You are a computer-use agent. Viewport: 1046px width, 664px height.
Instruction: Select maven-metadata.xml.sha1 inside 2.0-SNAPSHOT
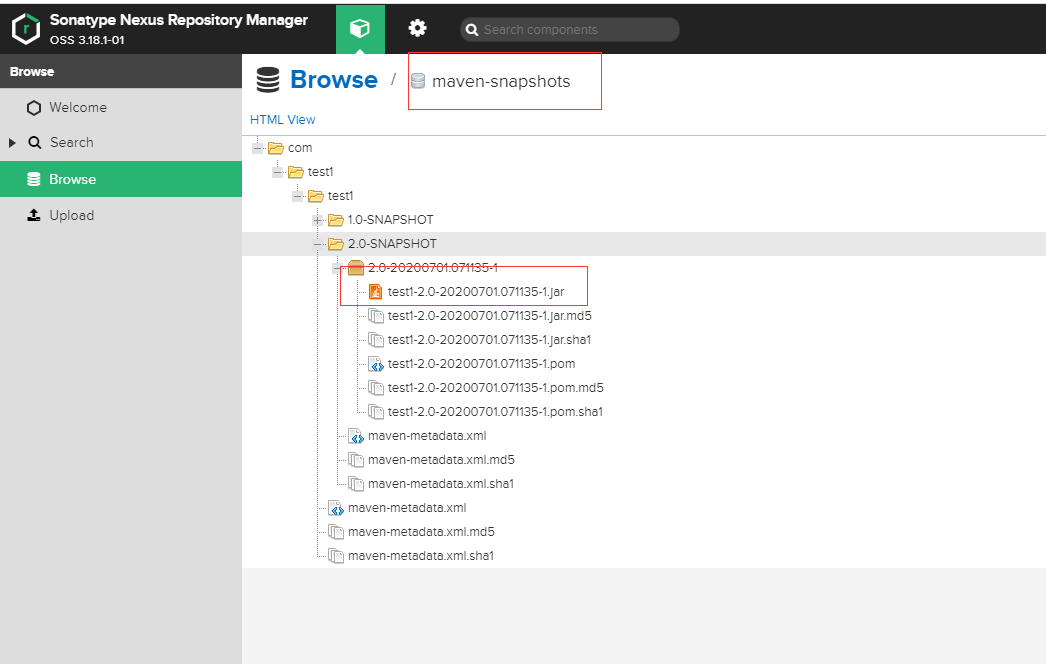441,484
